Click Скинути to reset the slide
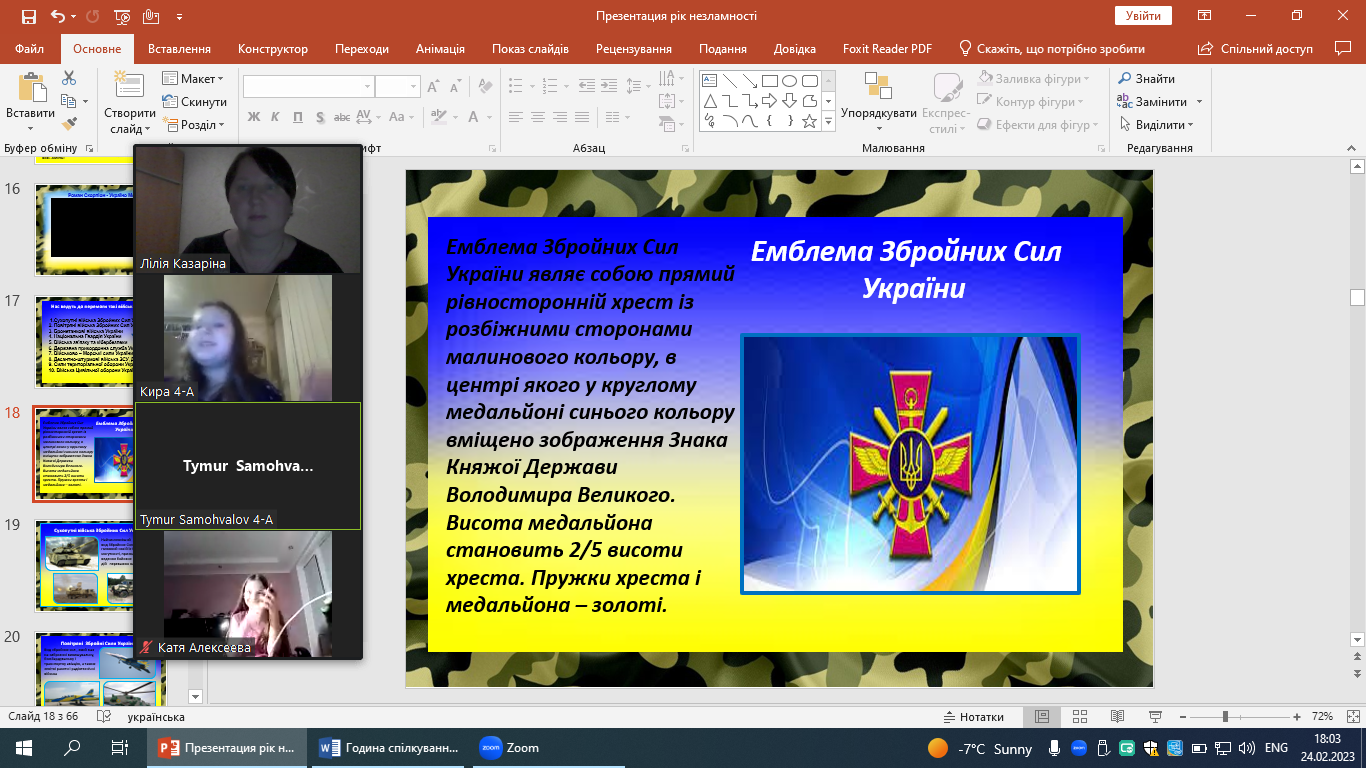Viewport: 1366px width, 768px height. tap(195, 102)
